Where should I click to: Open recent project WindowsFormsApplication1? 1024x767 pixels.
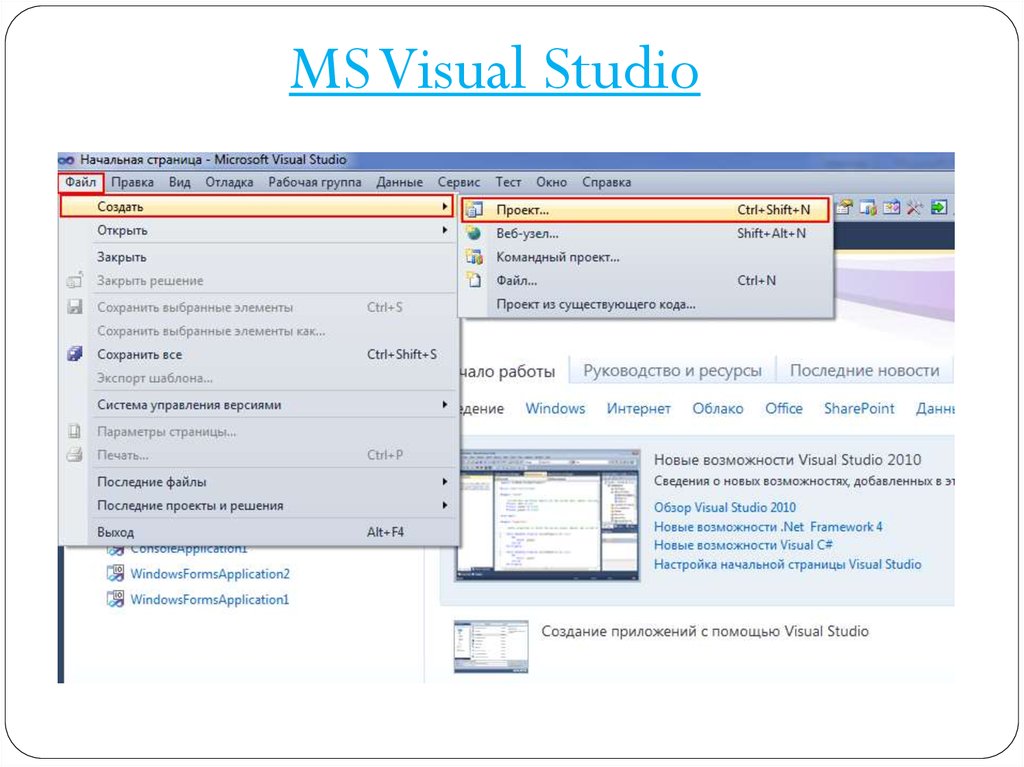(x=209, y=600)
